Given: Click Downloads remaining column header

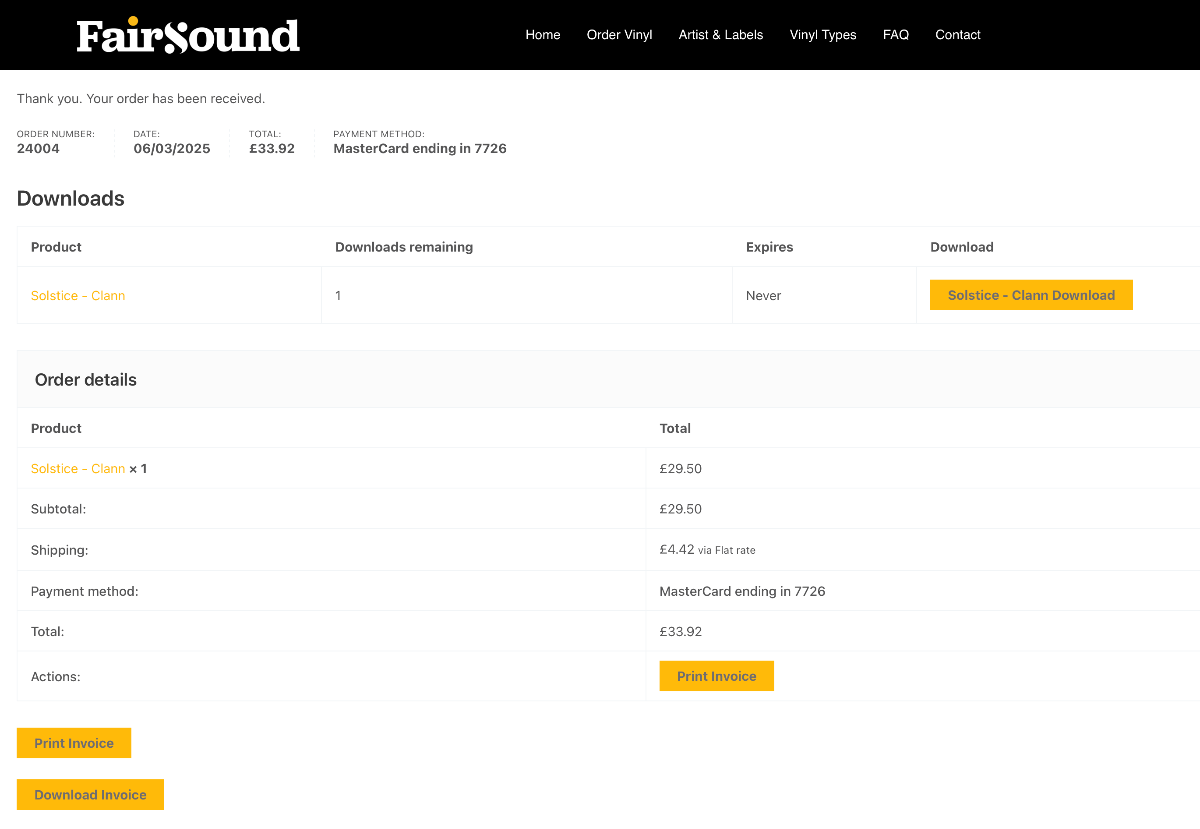Looking at the screenshot, I should click(404, 247).
